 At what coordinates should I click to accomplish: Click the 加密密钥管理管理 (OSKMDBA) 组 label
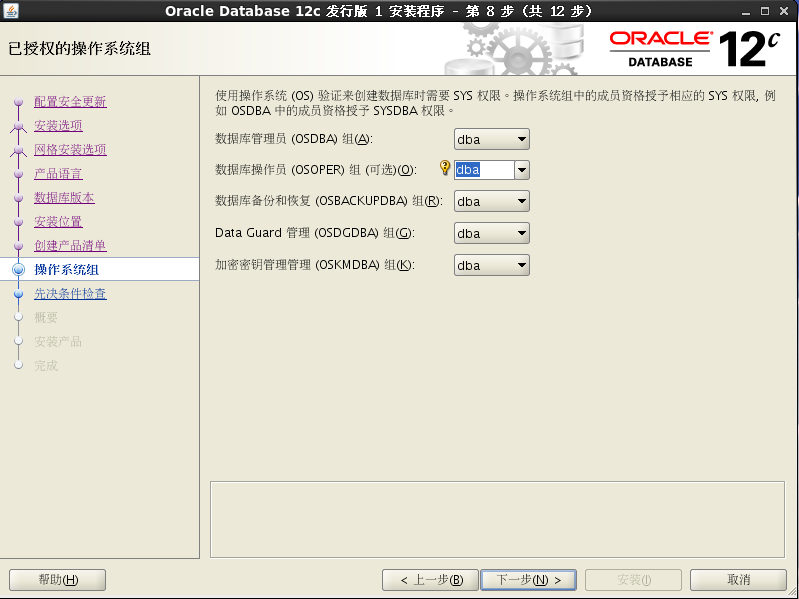tap(315, 265)
